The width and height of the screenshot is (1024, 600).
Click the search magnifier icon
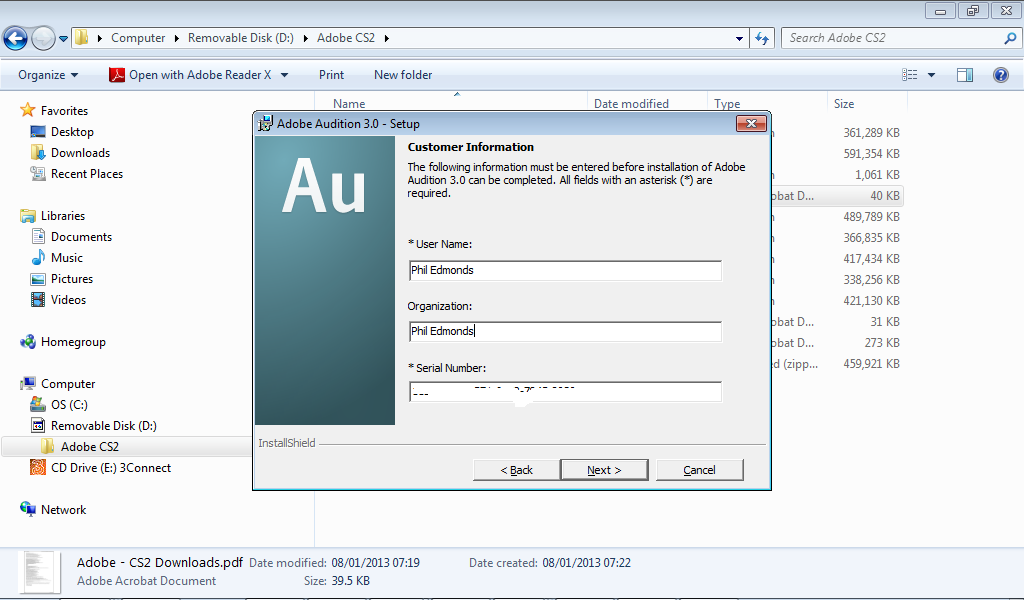click(x=1010, y=38)
